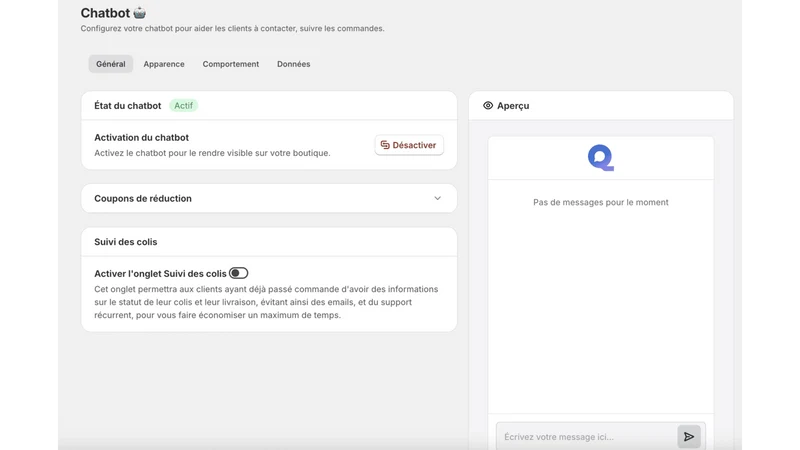The width and height of the screenshot is (800, 450).
Task: Expand the Coupons de réduction section
Action: tap(269, 198)
